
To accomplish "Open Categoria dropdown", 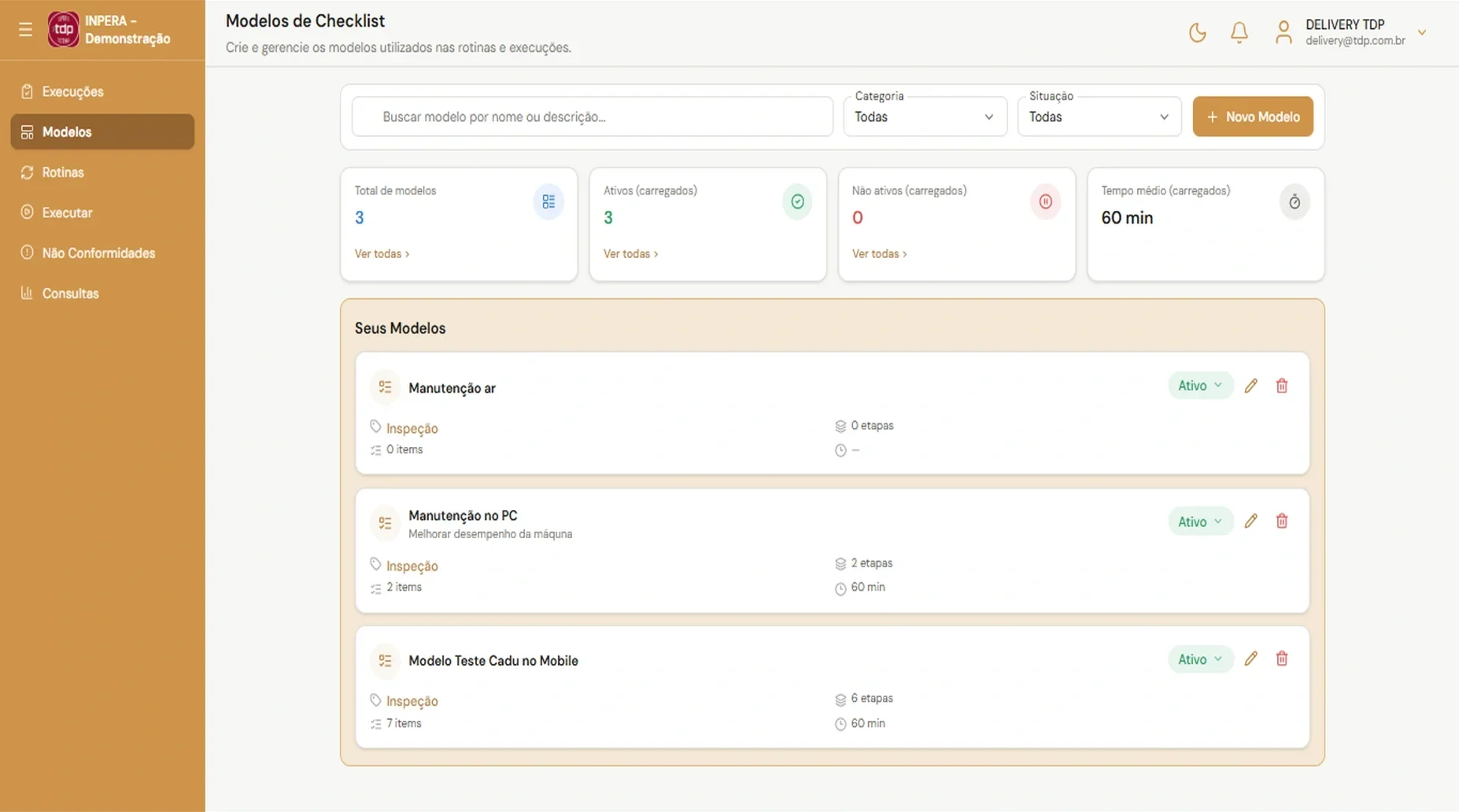I will tap(925, 116).
